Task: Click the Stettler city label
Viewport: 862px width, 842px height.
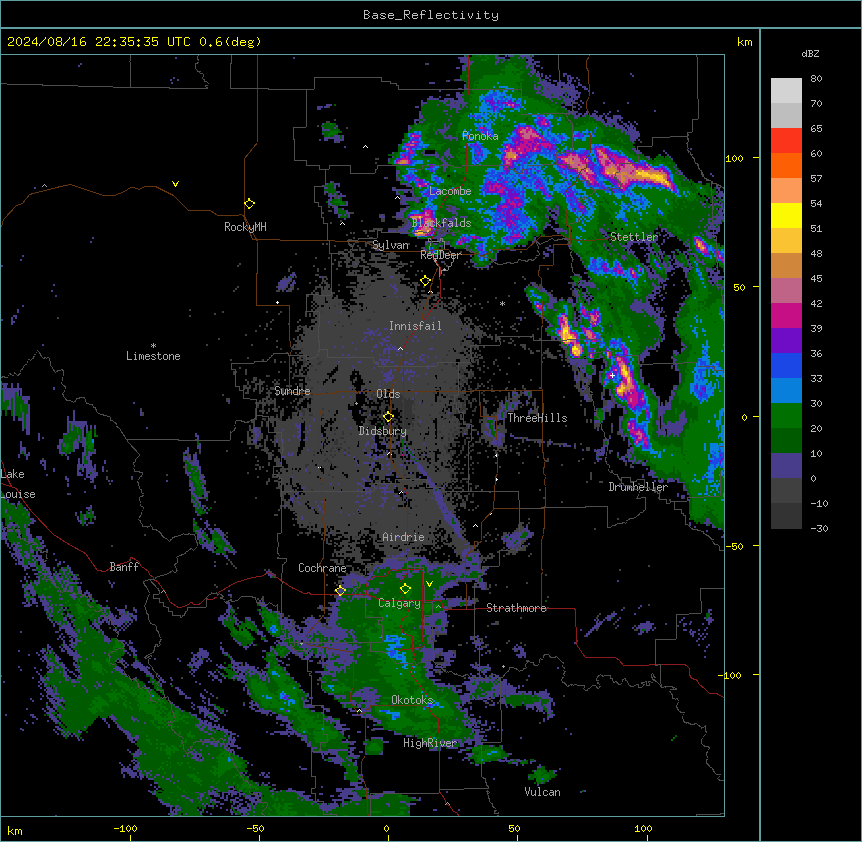Action: coord(634,237)
